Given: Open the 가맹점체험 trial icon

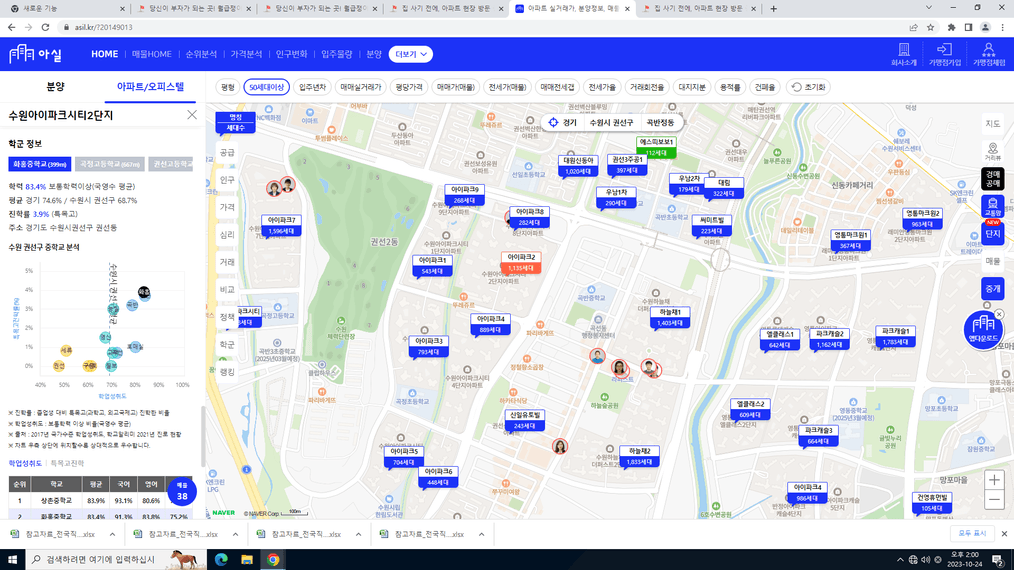Looking at the screenshot, I should (989, 54).
